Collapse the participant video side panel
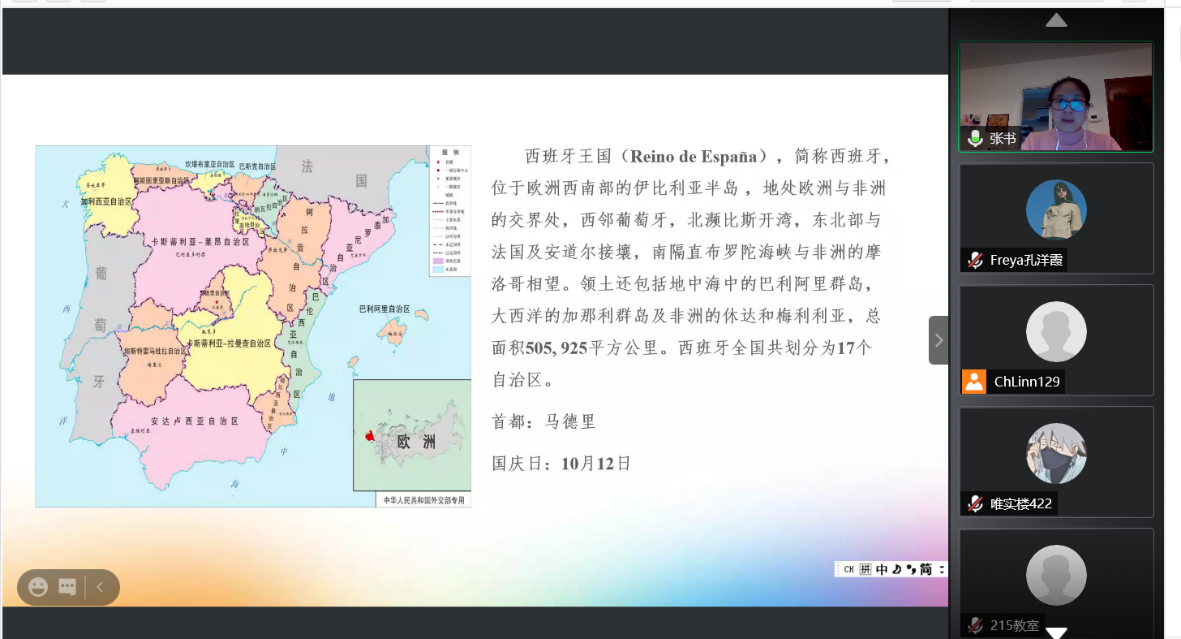This screenshot has width=1181, height=639. pyautogui.click(x=938, y=340)
